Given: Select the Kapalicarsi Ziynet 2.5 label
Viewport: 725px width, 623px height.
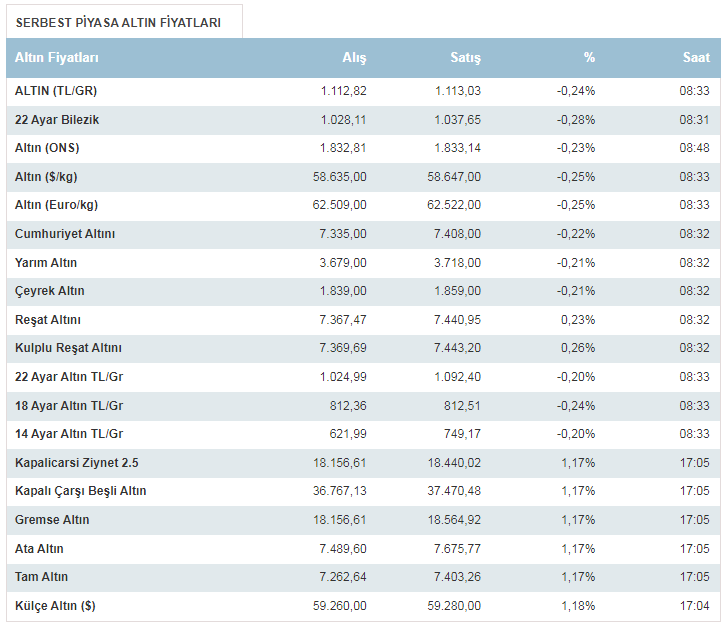Looking at the screenshot, I should click(77, 463).
